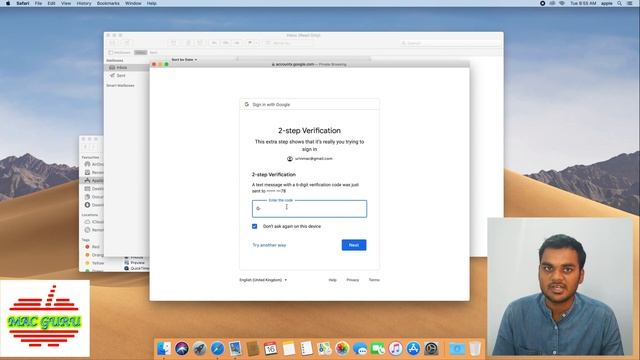Screen dimensions: 640x360
Task: Open Contacts book icon in Dock
Action: [x=253, y=348]
